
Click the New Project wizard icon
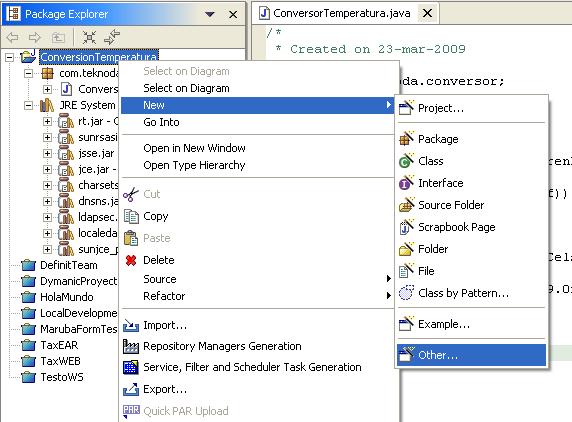click(406, 108)
